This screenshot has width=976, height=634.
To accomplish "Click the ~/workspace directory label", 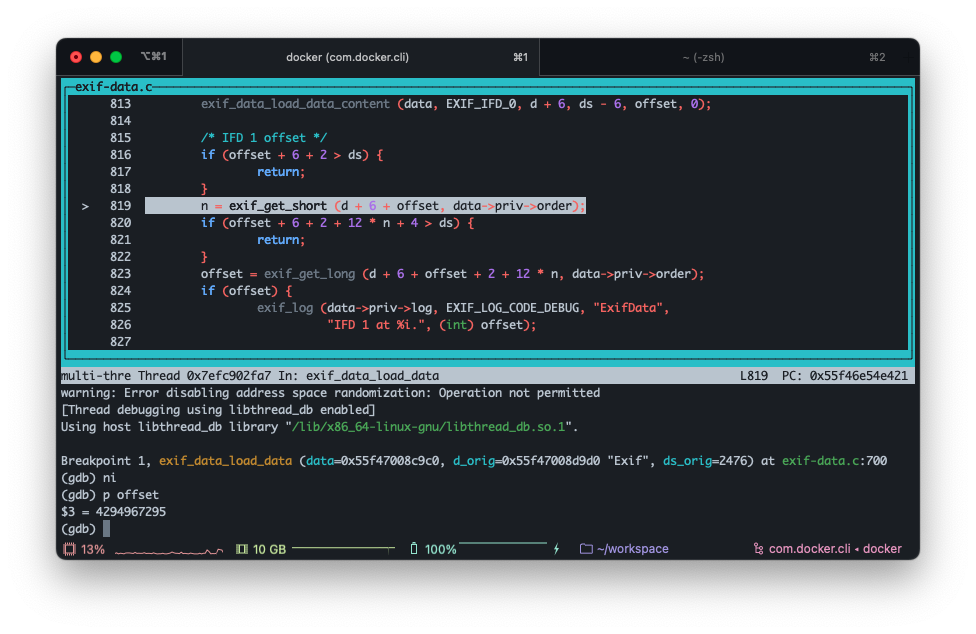I will 632,549.
